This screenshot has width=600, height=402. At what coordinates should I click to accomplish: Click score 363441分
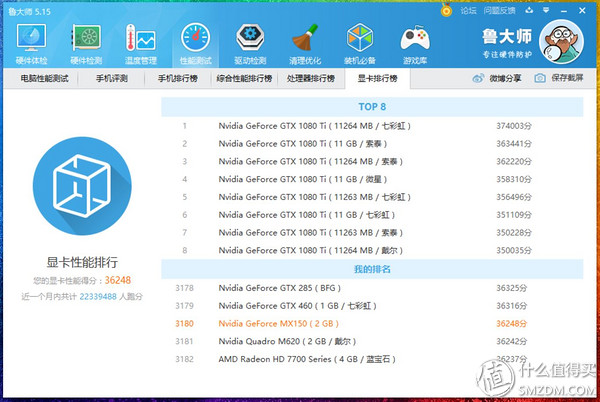click(x=514, y=144)
